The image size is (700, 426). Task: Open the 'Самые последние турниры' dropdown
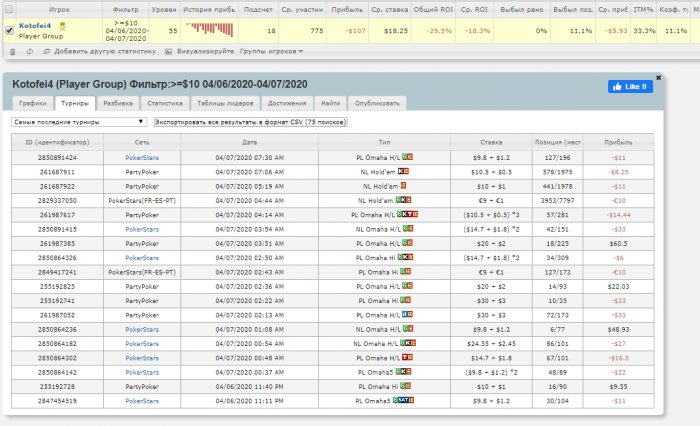(x=79, y=121)
